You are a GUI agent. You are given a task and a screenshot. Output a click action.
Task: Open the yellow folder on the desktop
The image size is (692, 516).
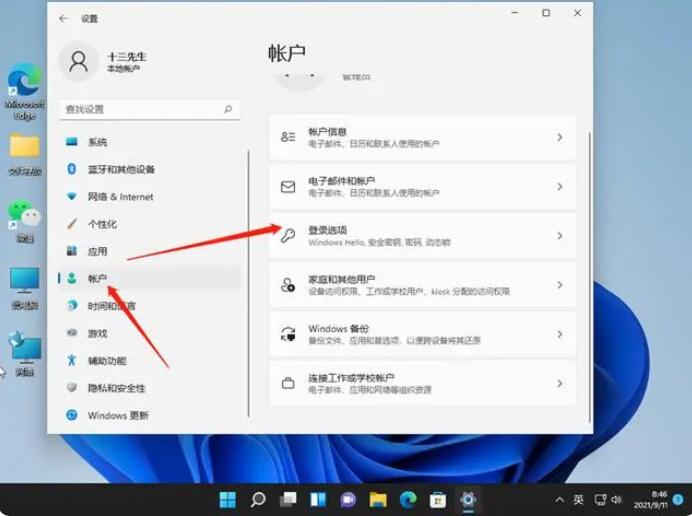click(x=25, y=154)
